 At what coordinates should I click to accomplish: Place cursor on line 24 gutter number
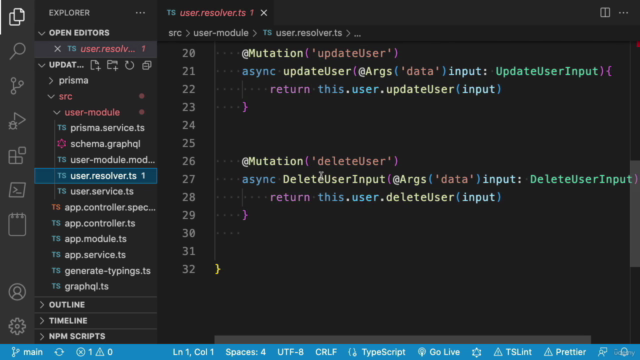pos(189,125)
